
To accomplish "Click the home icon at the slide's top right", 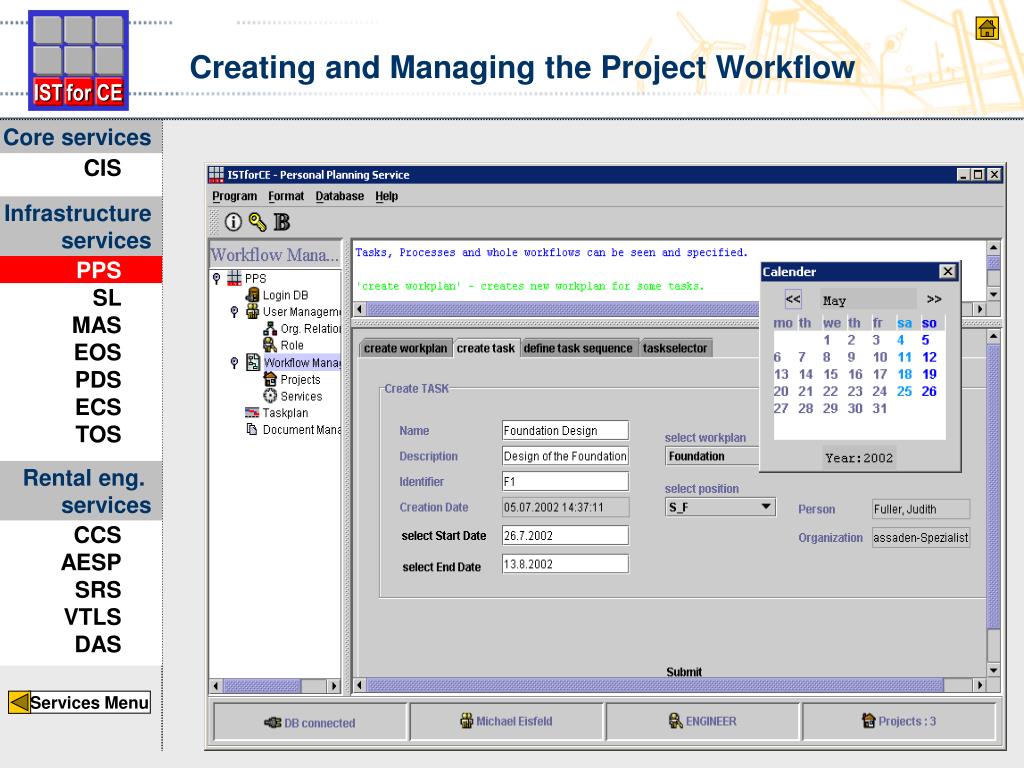I will tap(987, 28).
